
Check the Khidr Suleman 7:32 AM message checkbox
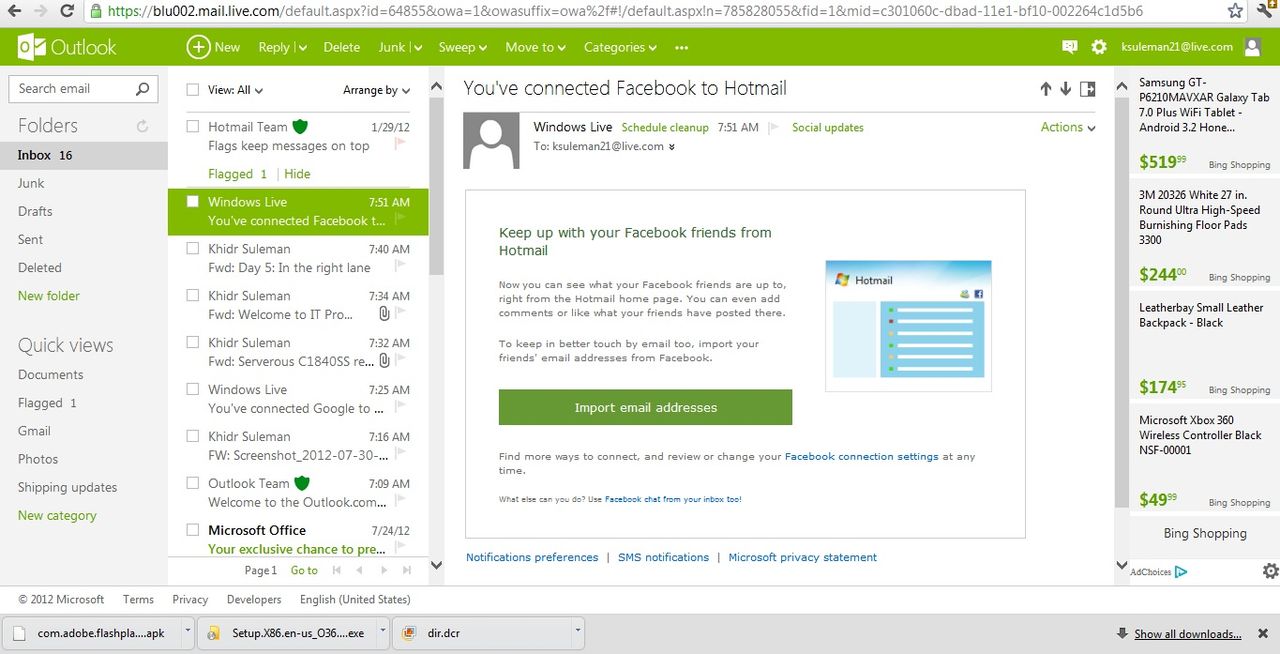tap(193, 343)
